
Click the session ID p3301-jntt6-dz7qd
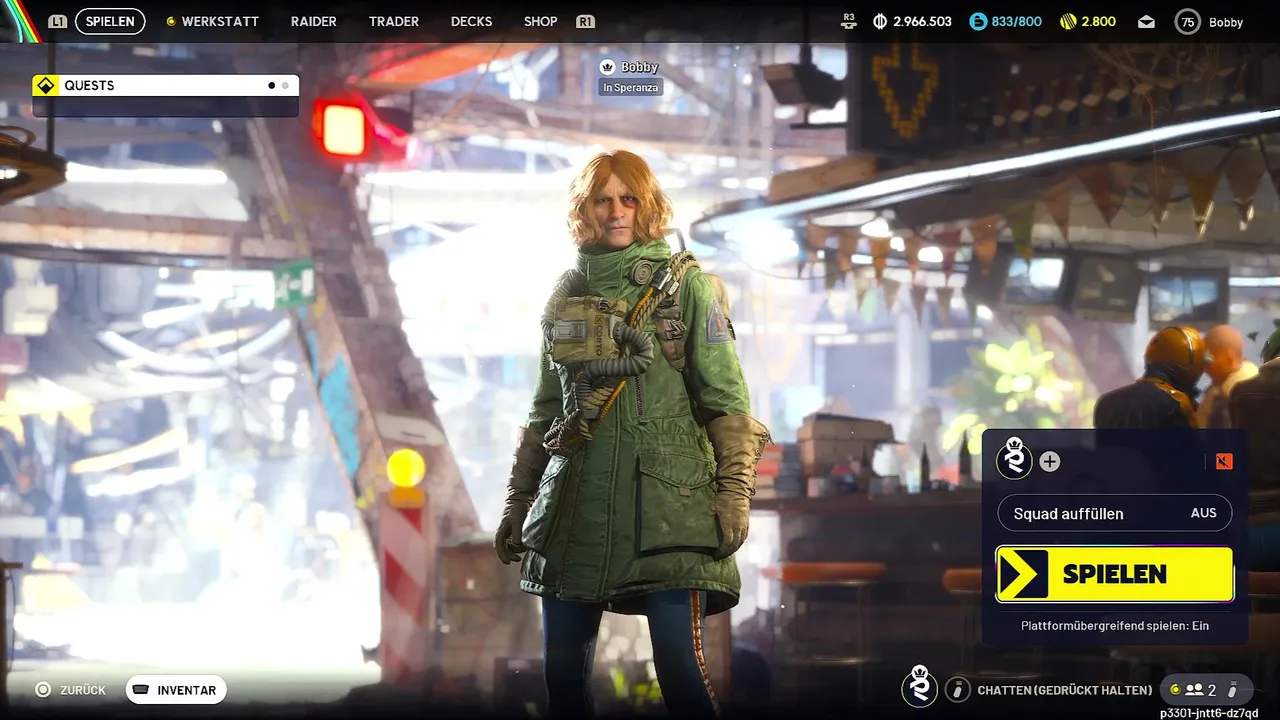pos(1209,713)
